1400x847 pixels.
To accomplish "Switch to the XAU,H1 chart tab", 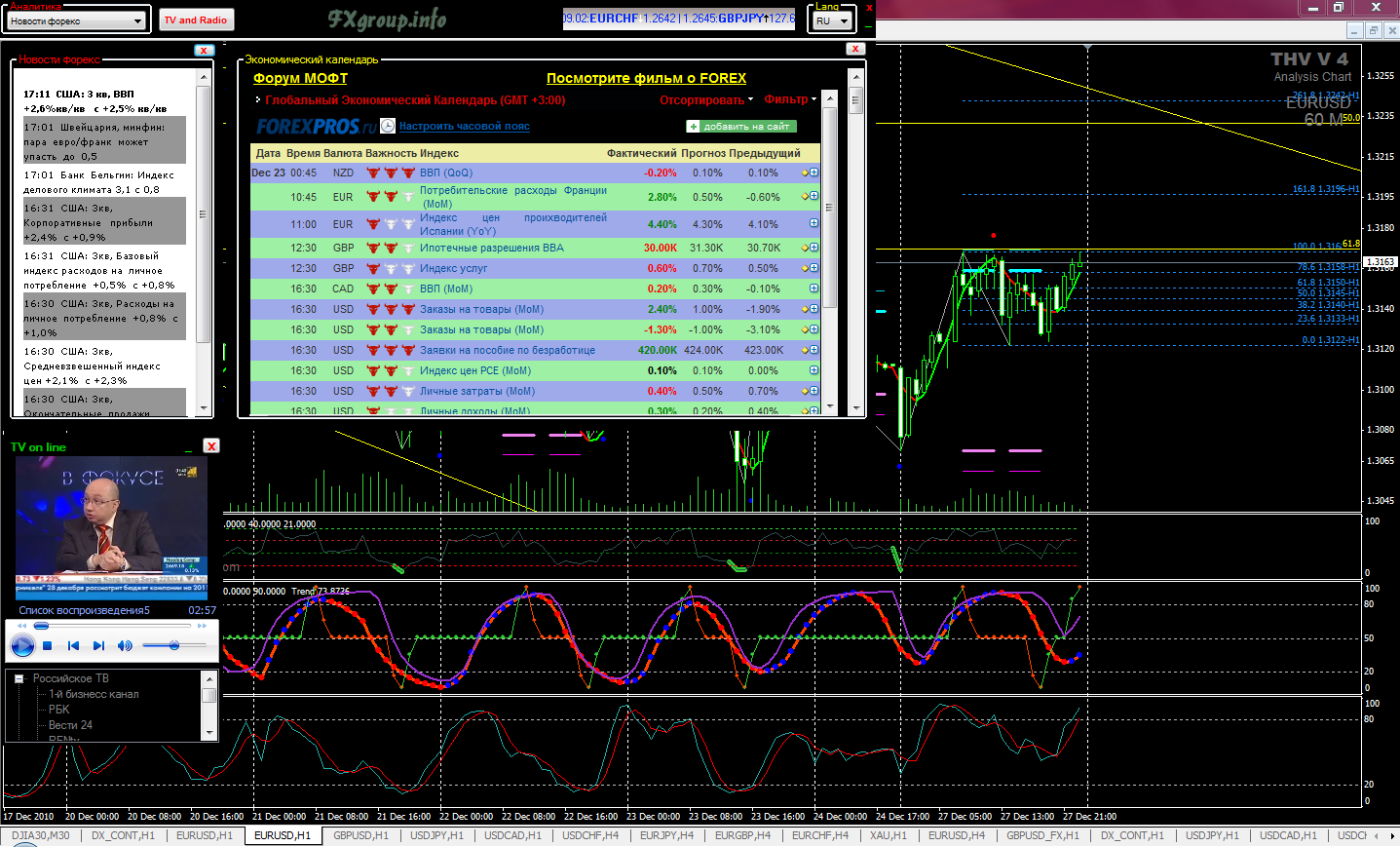I will 888,835.
